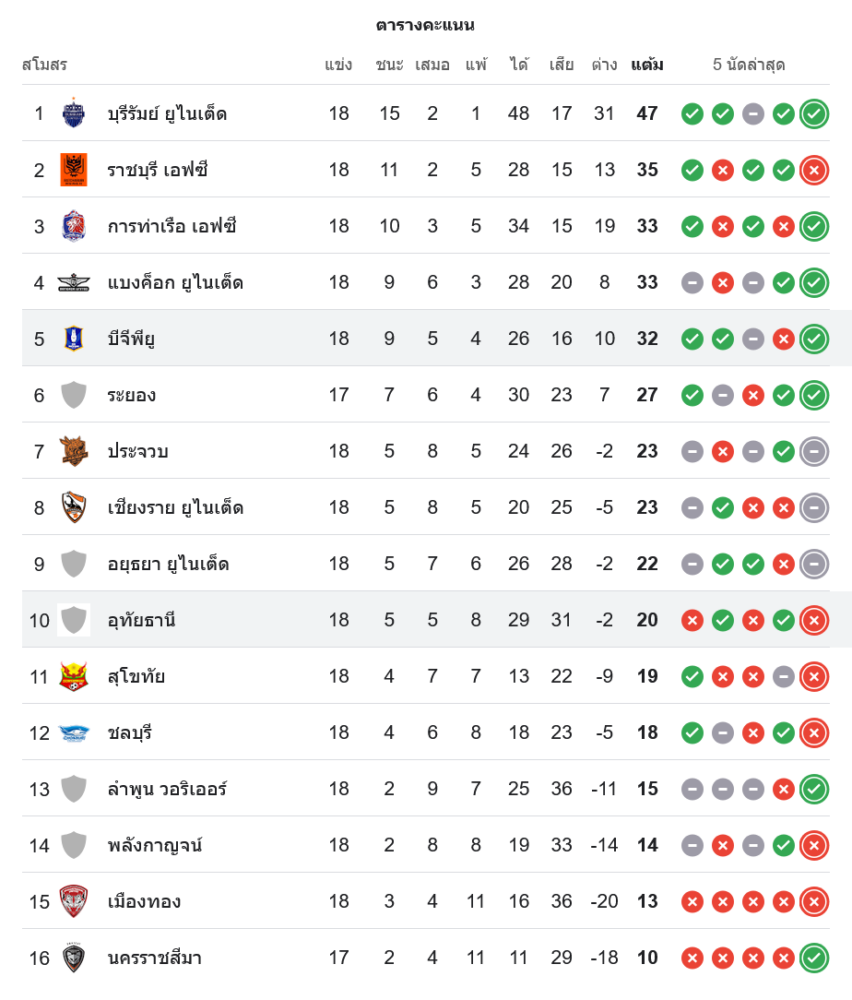Image resolution: width=852 pixels, height=1000 pixels.
Task: Click the สโมสร club column header
Action: click(44, 65)
